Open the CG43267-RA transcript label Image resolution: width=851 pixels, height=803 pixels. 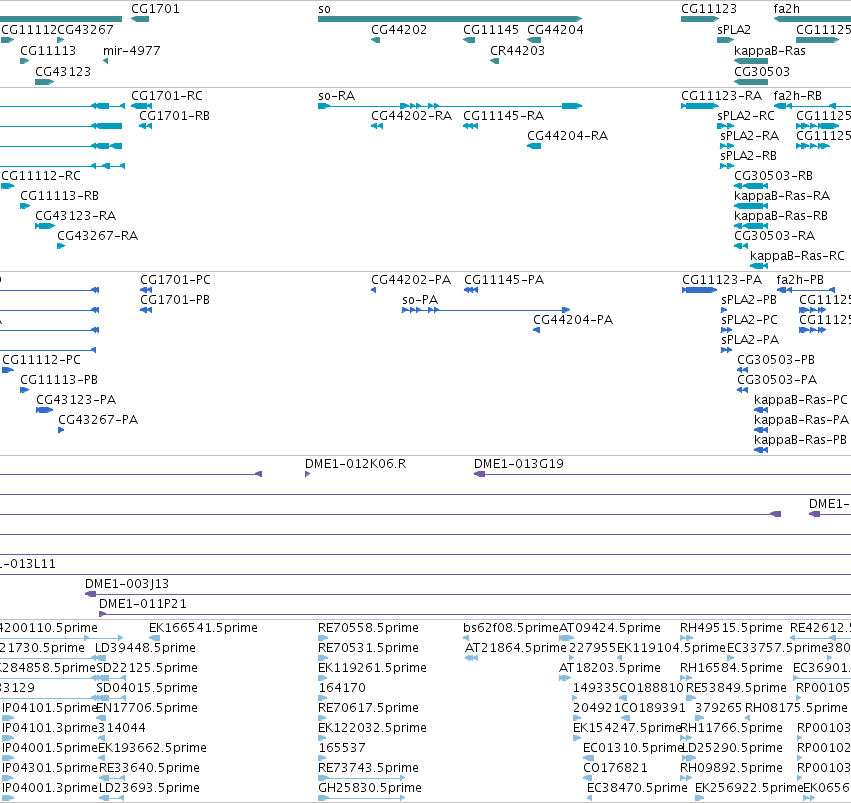[98, 235]
